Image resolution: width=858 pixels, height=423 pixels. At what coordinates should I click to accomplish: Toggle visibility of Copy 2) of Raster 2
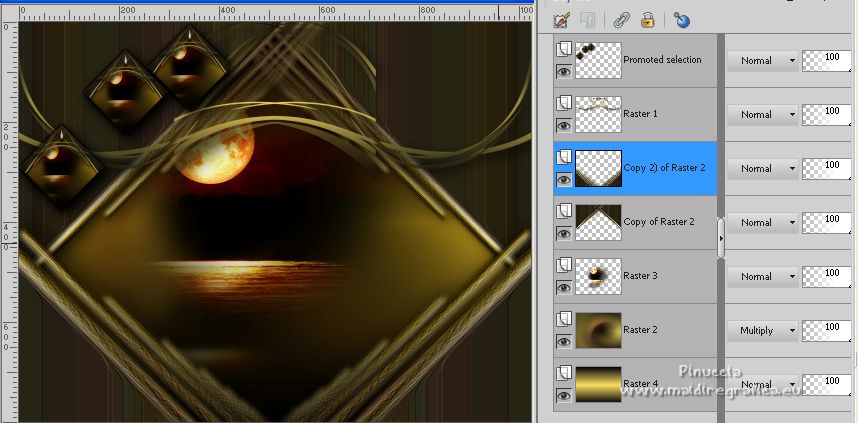click(564, 179)
